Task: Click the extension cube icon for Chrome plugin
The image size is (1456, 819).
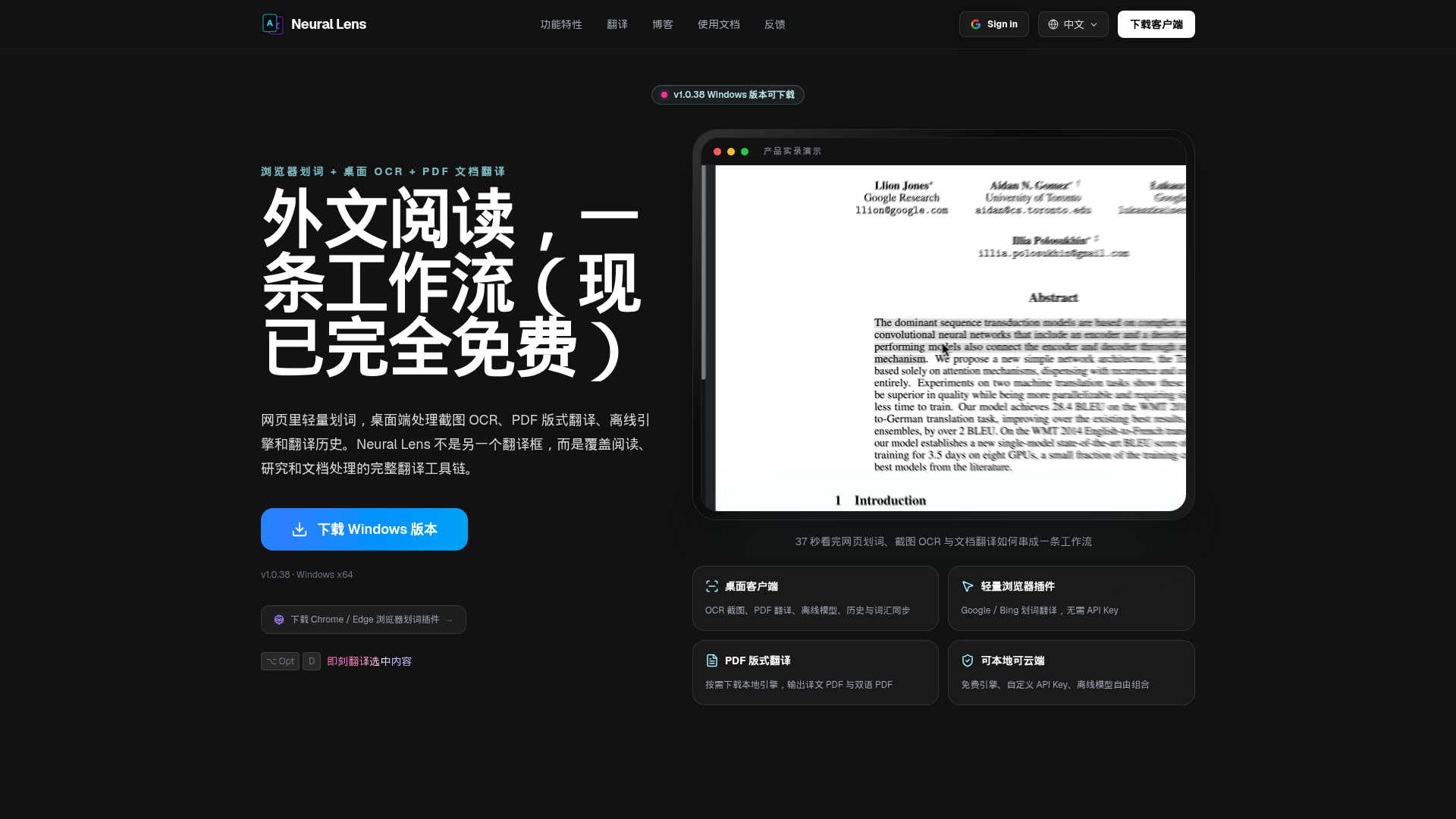Action: pyautogui.click(x=279, y=620)
